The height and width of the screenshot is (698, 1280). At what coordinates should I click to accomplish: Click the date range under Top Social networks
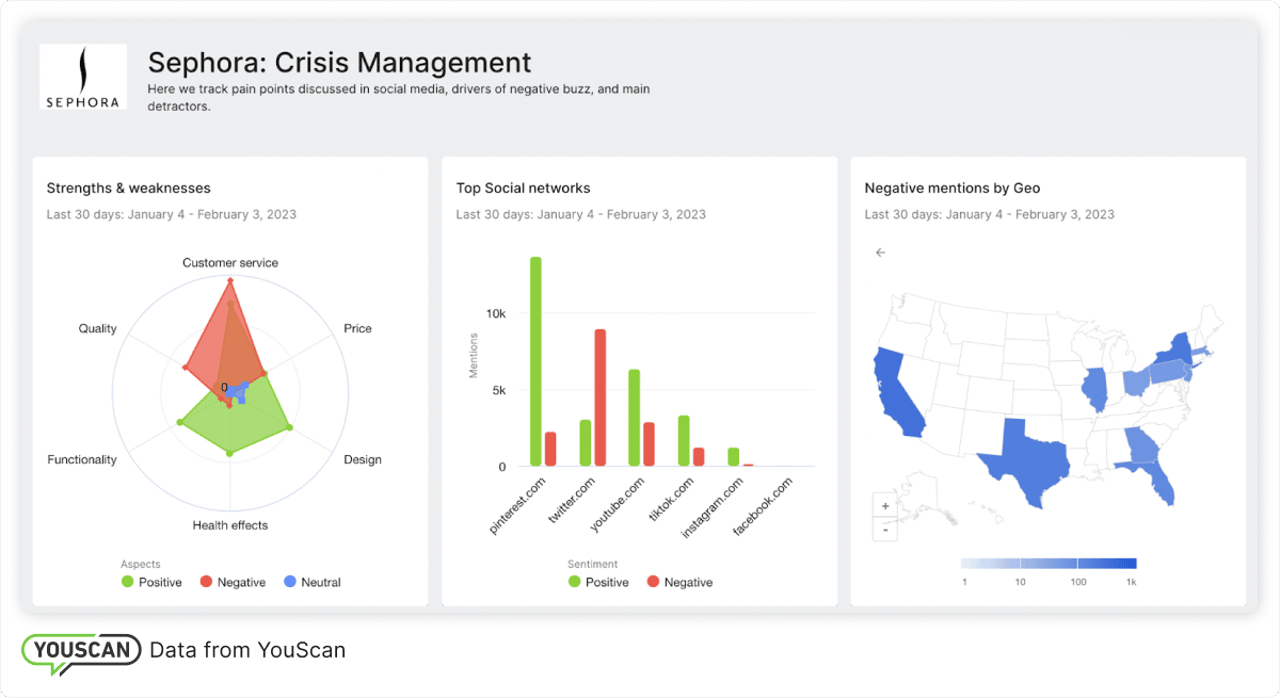(x=581, y=214)
